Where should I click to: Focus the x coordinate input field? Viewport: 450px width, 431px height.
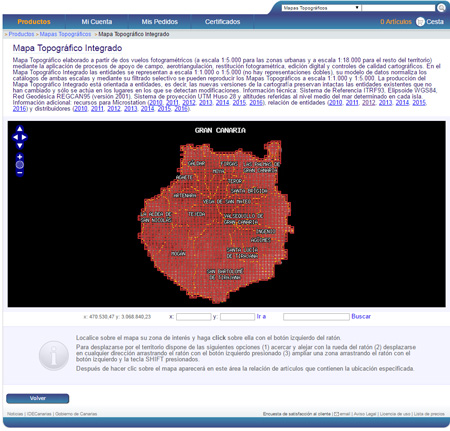(x=194, y=317)
